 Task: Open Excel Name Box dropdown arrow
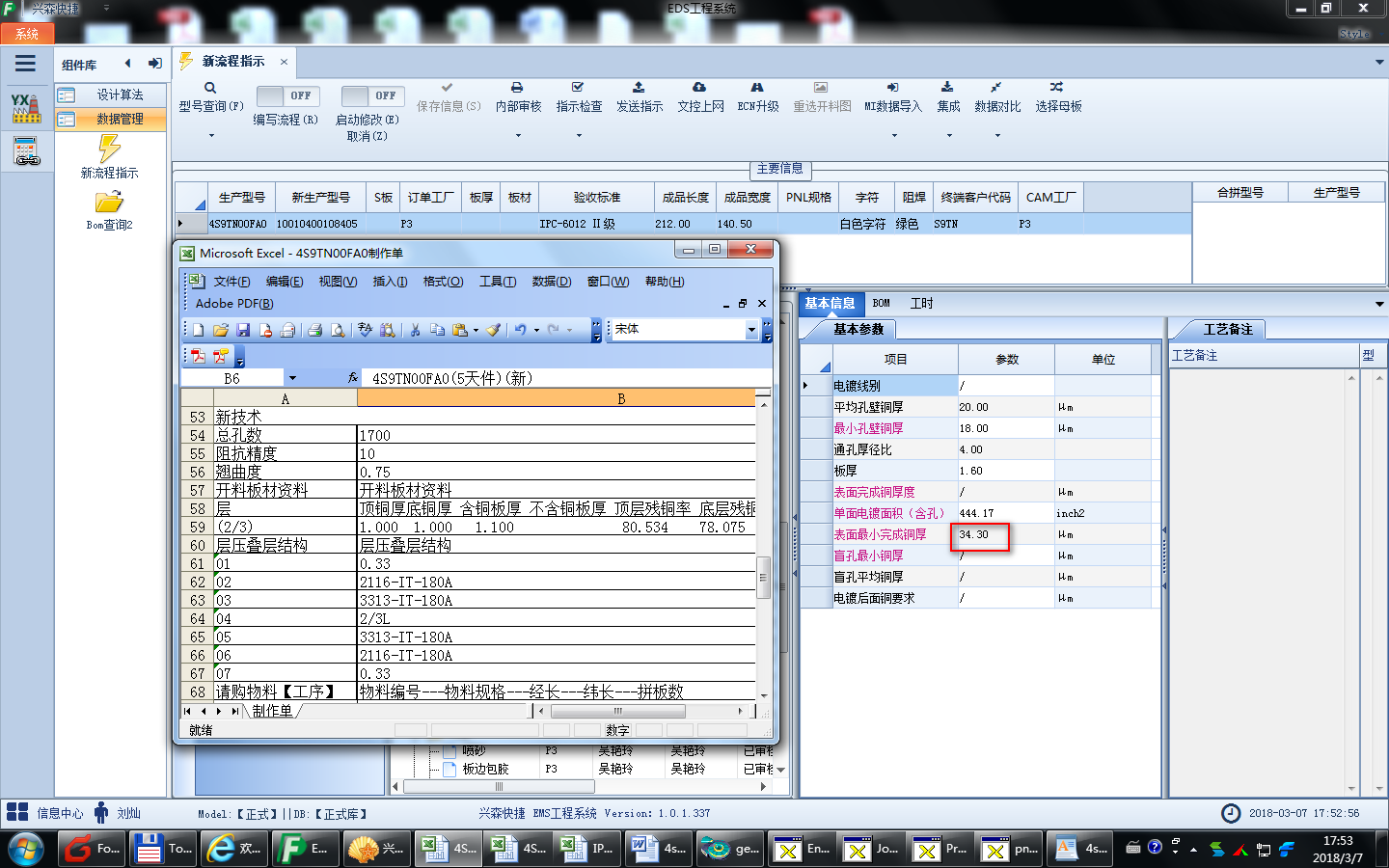coord(292,378)
